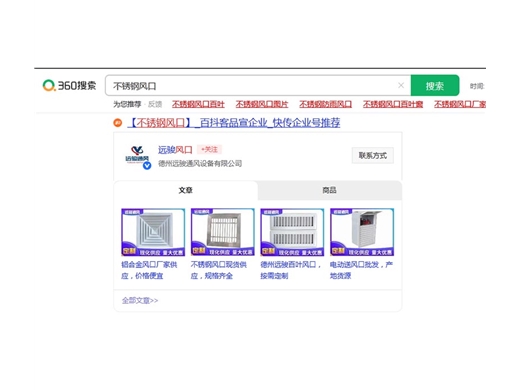The height and width of the screenshot is (390, 520).
Task: Follow the account with +关注
Action: click(x=209, y=149)
